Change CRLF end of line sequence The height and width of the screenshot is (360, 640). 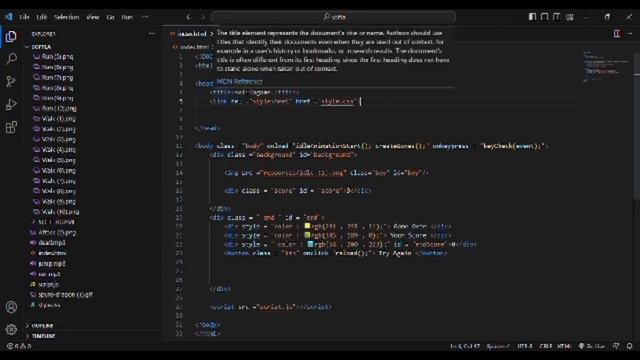click(545, 346)
